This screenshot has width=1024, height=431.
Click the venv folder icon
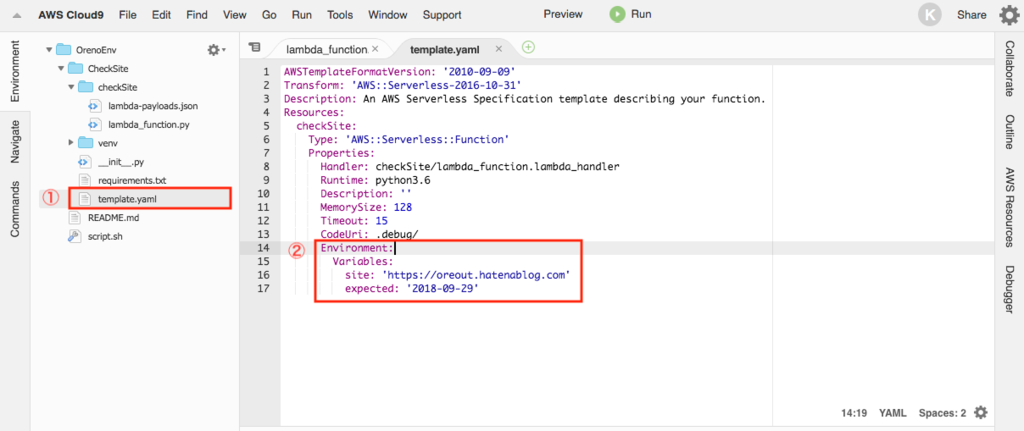[x=85, y=142]
